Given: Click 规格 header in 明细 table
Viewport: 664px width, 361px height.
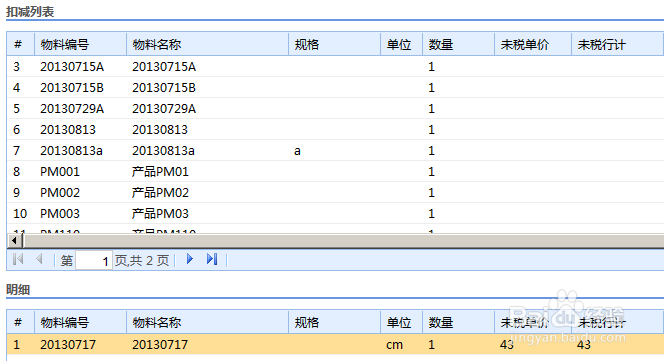Looking at the screenshot, I should (335, 322).
